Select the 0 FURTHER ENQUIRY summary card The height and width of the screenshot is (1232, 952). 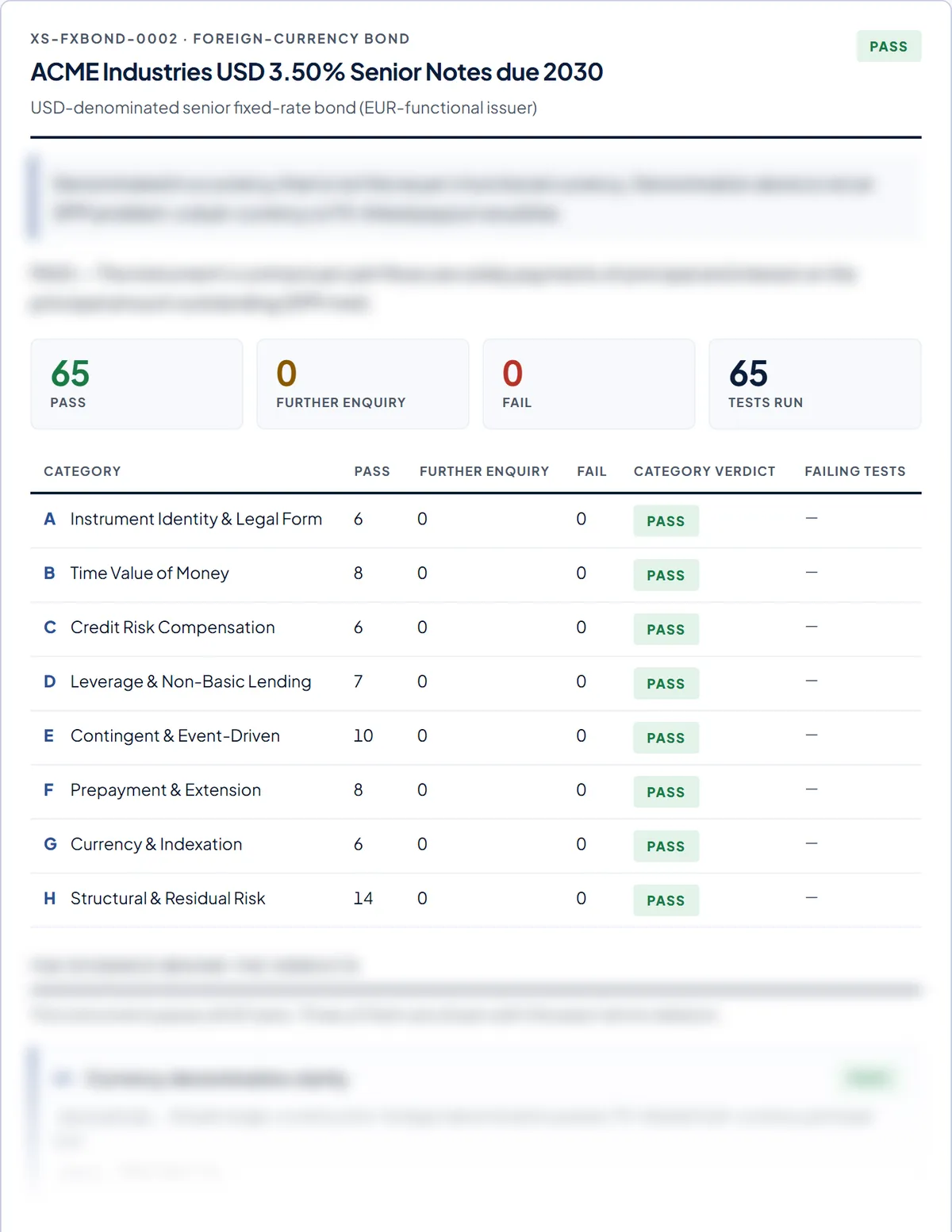(363, 384)
